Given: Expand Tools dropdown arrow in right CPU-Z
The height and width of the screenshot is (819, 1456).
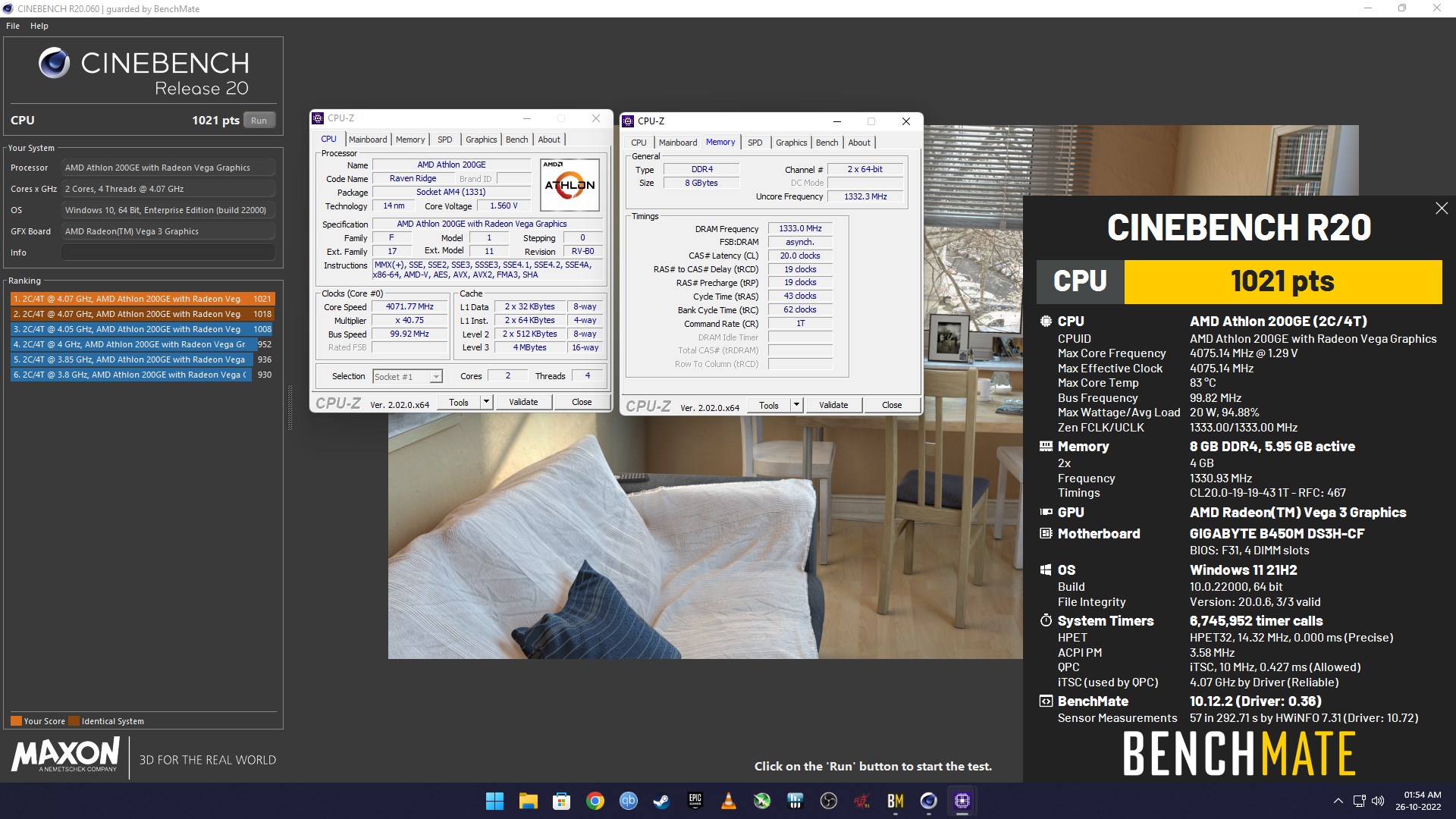Looking at the screenshot, I should point(797,406).
